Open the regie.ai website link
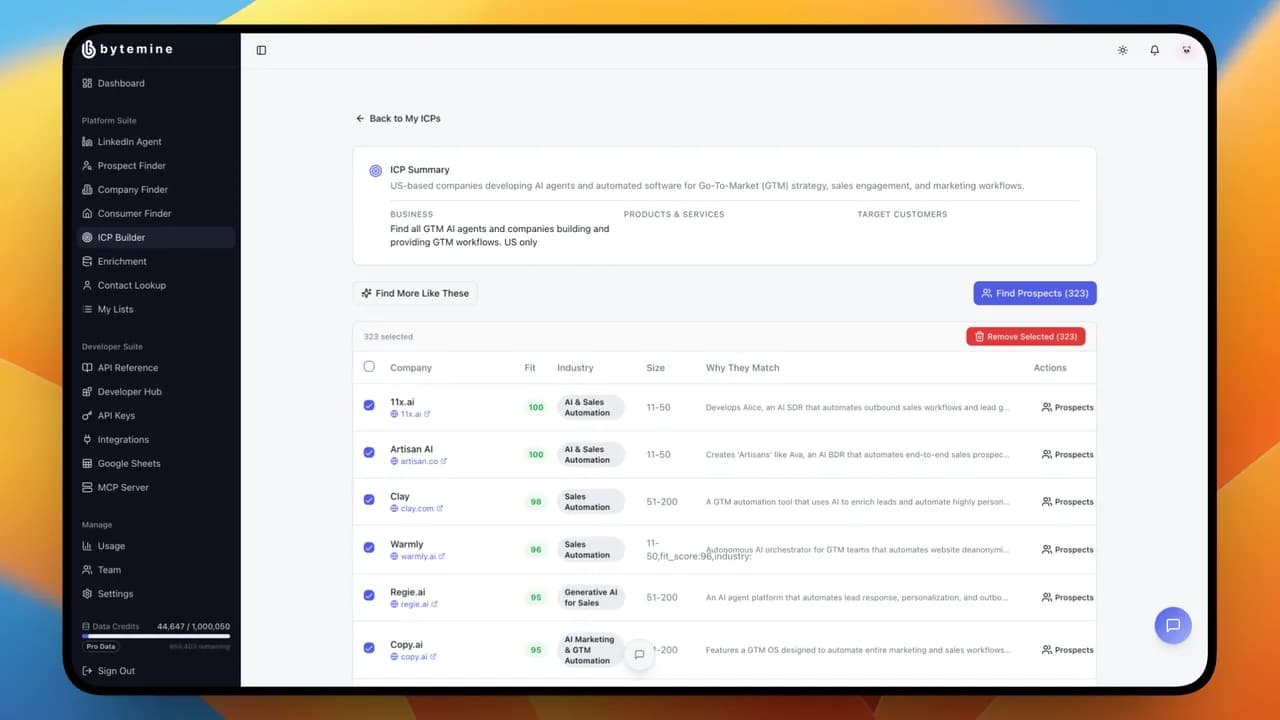 (414, 604)
